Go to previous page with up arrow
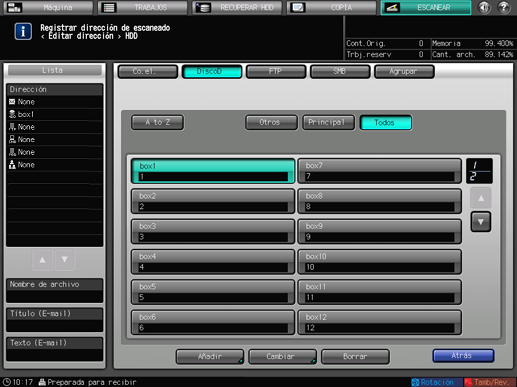This screenshot has height=387, width=517. tap(481, 198)
